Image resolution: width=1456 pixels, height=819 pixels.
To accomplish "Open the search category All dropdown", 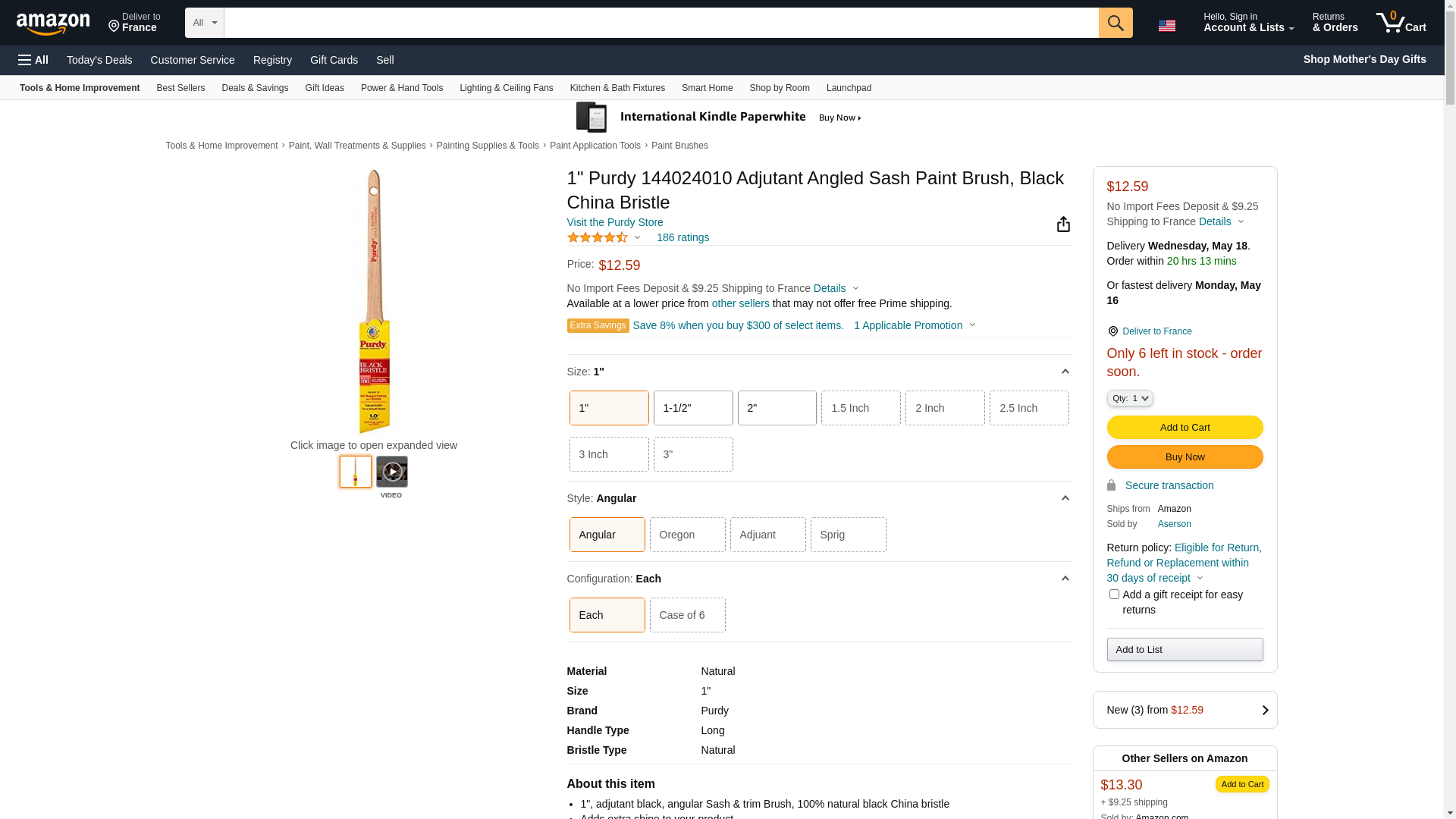I will coord(204,23).
